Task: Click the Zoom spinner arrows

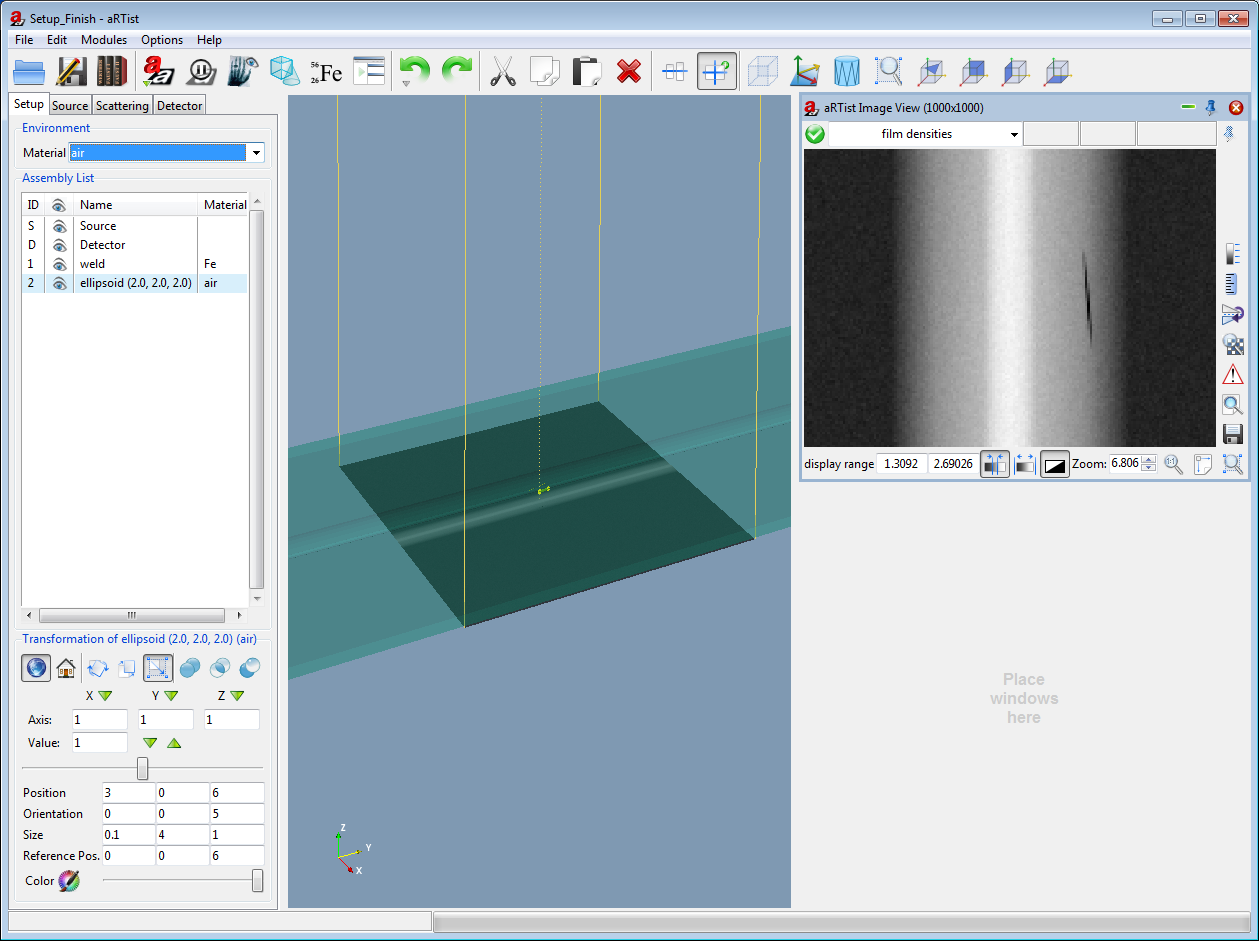Action: pos(1149,464)
